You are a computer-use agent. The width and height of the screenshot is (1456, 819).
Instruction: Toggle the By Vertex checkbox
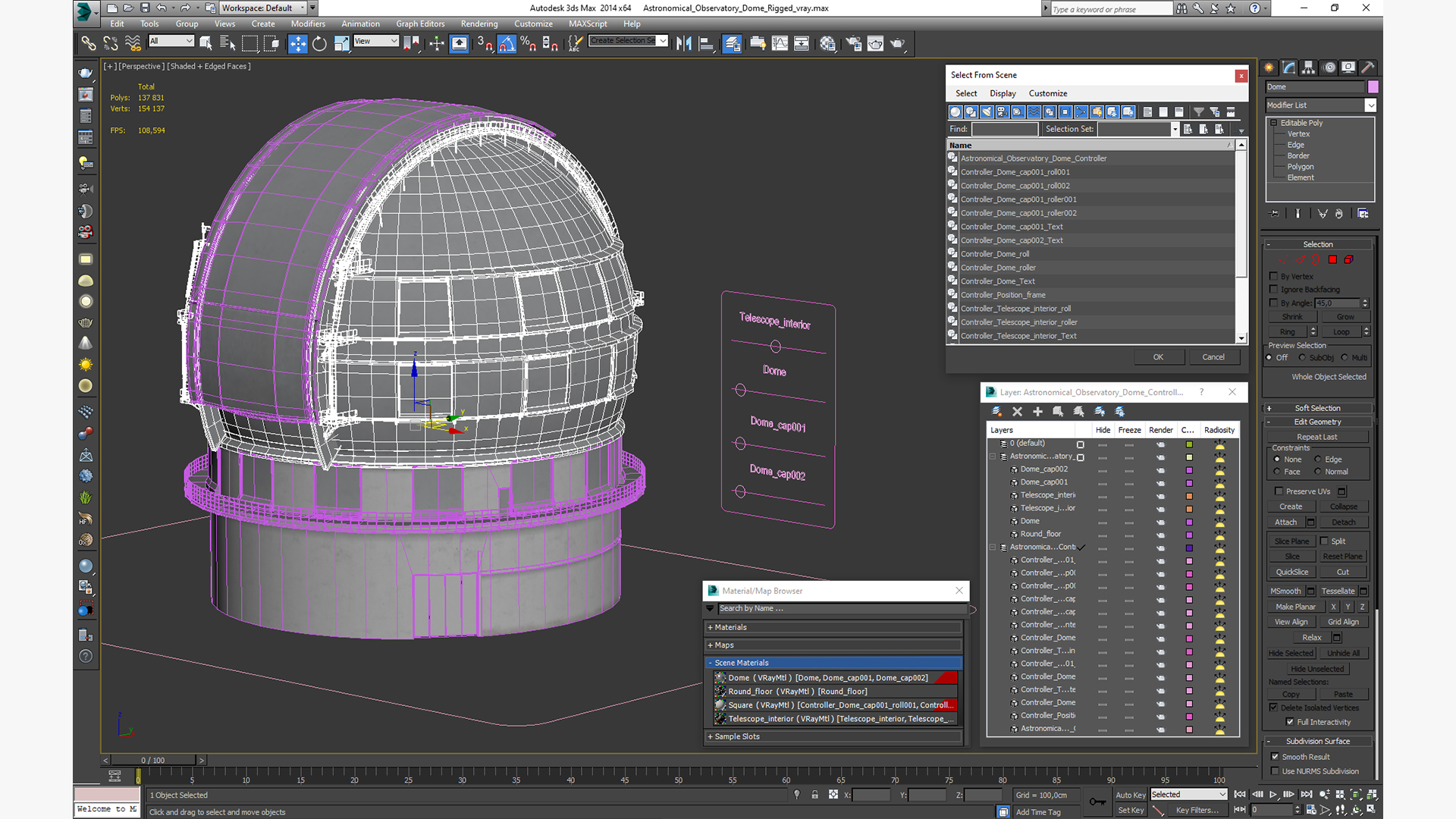[1274, 276]
